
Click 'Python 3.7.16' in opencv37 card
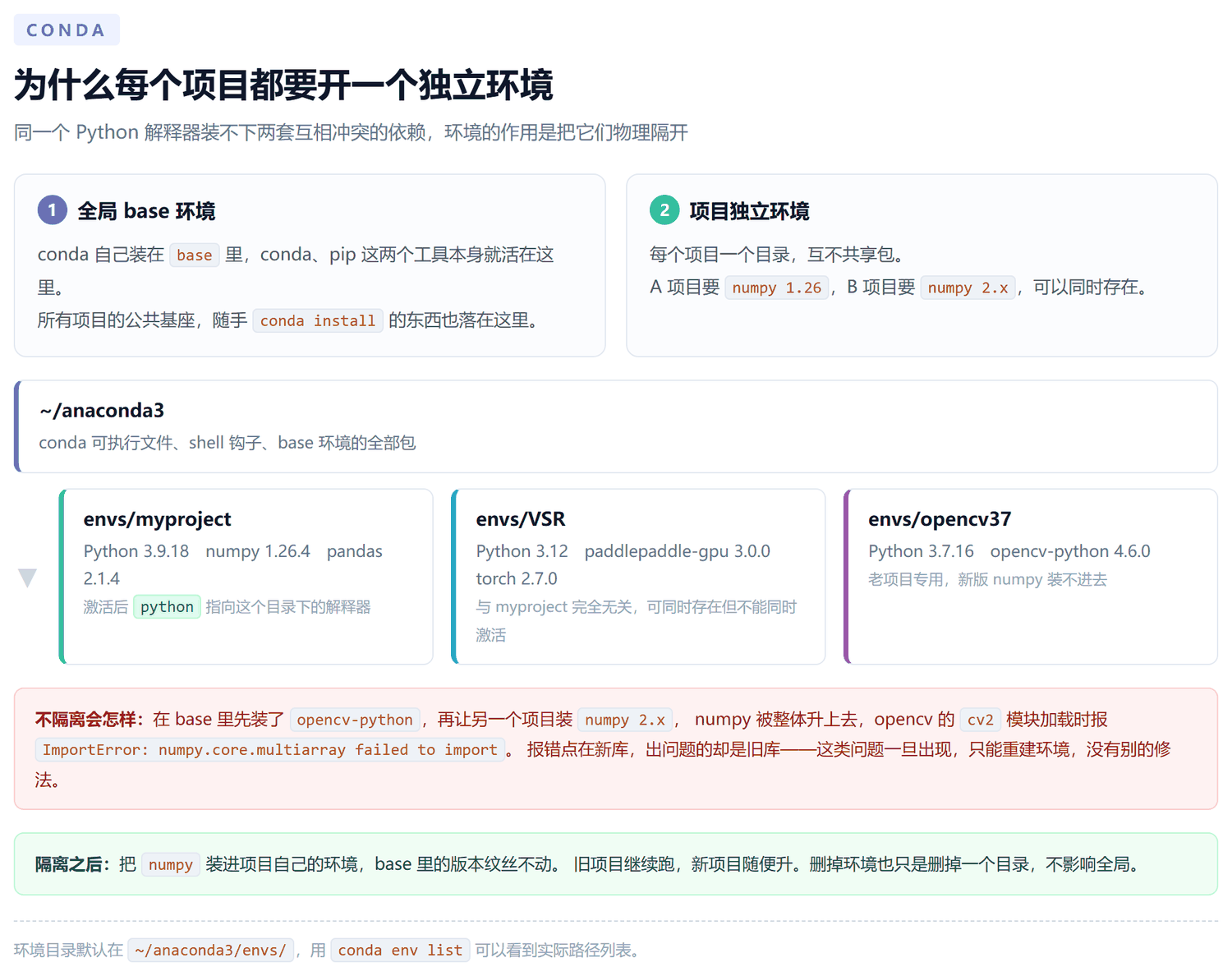click(921, 551)
